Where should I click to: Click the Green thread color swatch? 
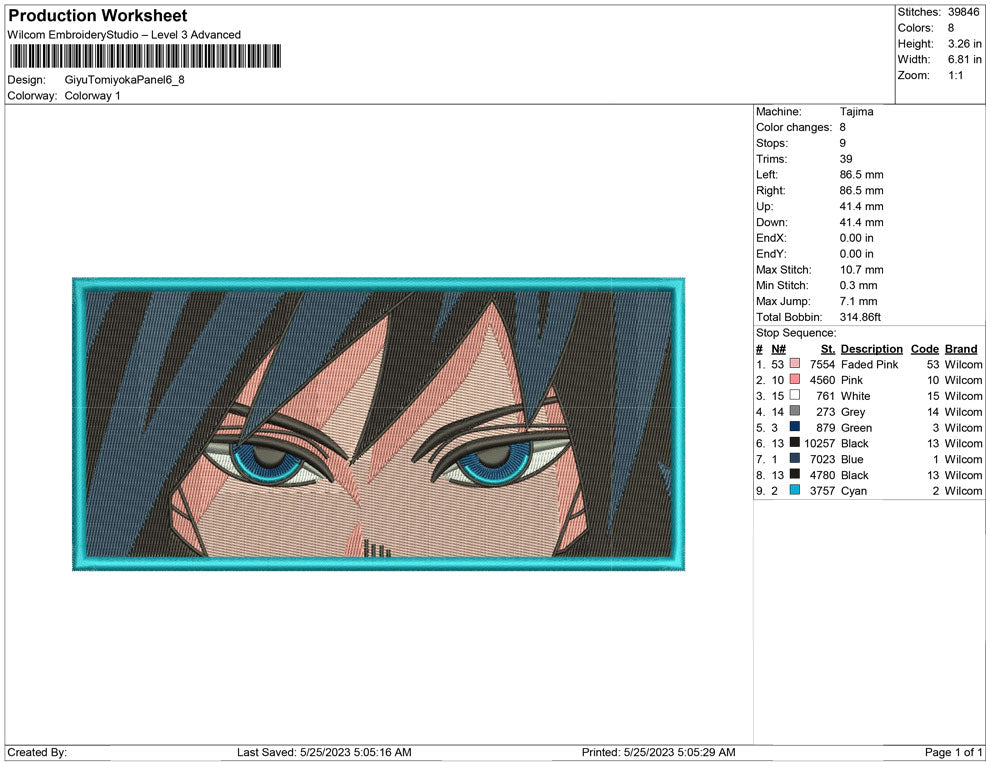[795, 427]
